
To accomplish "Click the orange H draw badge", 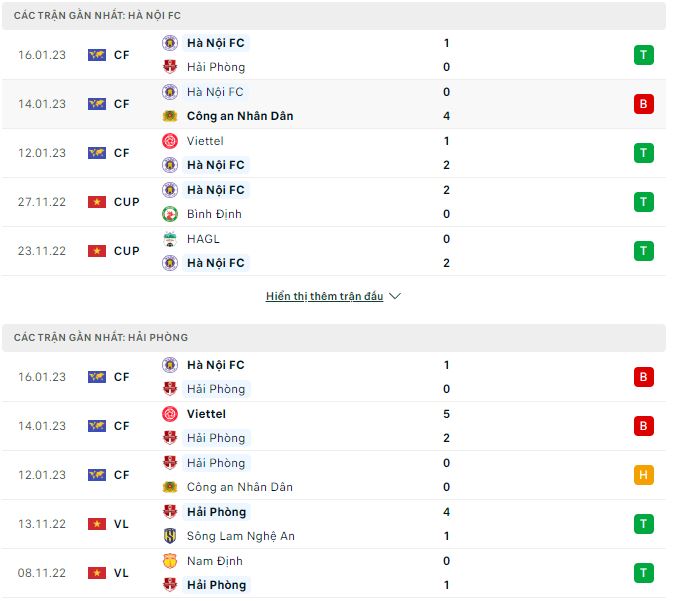I will (643, 475).
